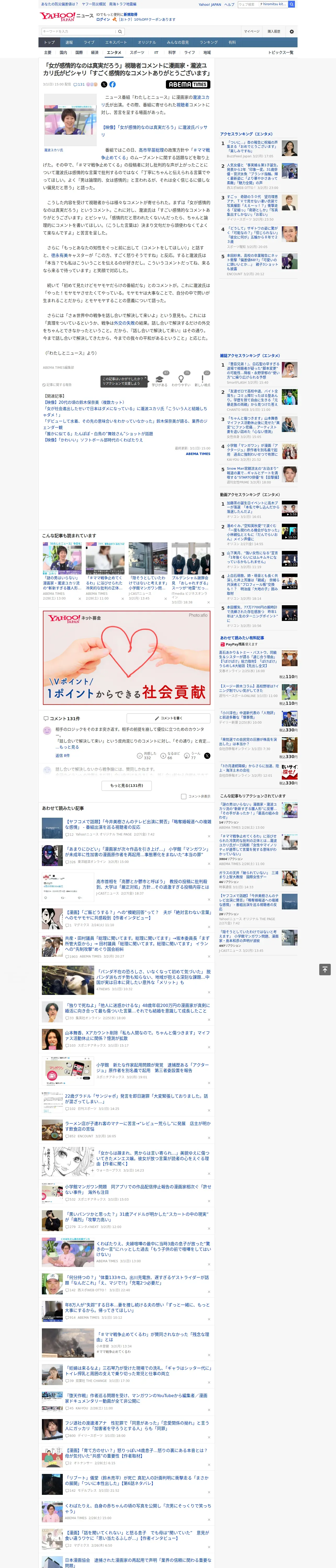The width and height of the screenshot is (336, 1568).
Task: Open settings gear icon in header
Action: pyautogui.click(x=292, y=32)
